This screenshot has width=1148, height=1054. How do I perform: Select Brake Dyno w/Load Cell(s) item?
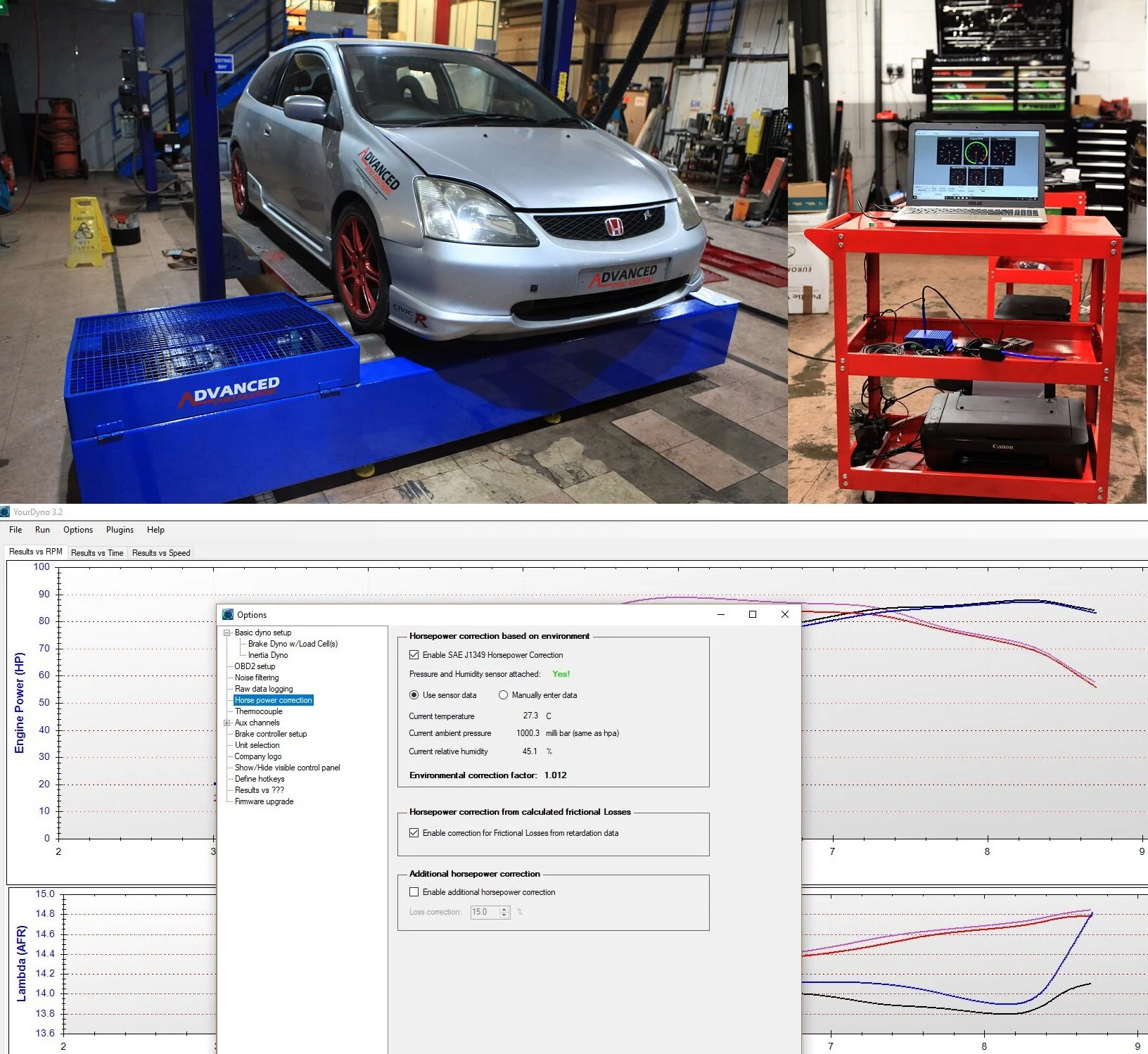(293, 644)
